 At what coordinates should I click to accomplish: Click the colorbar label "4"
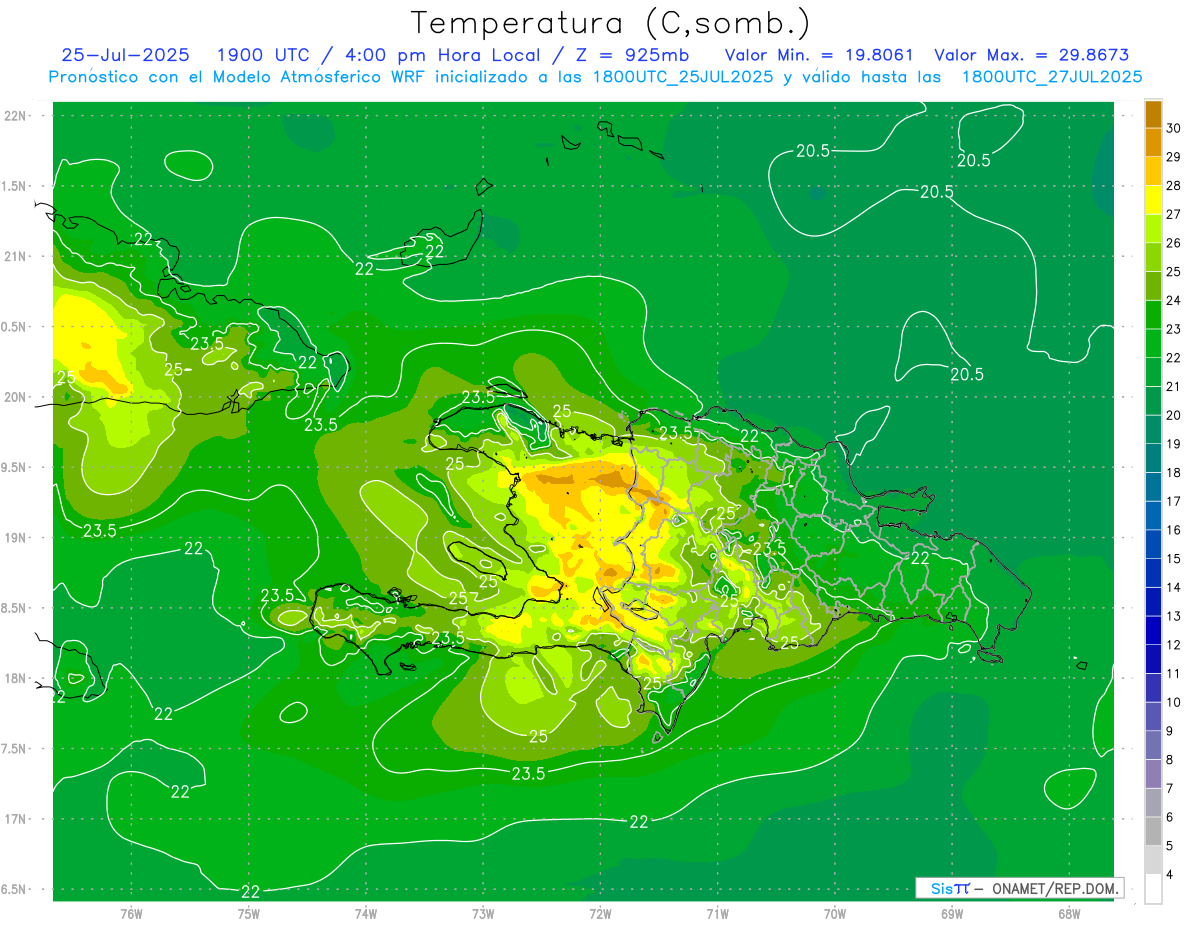point(1172,875)
